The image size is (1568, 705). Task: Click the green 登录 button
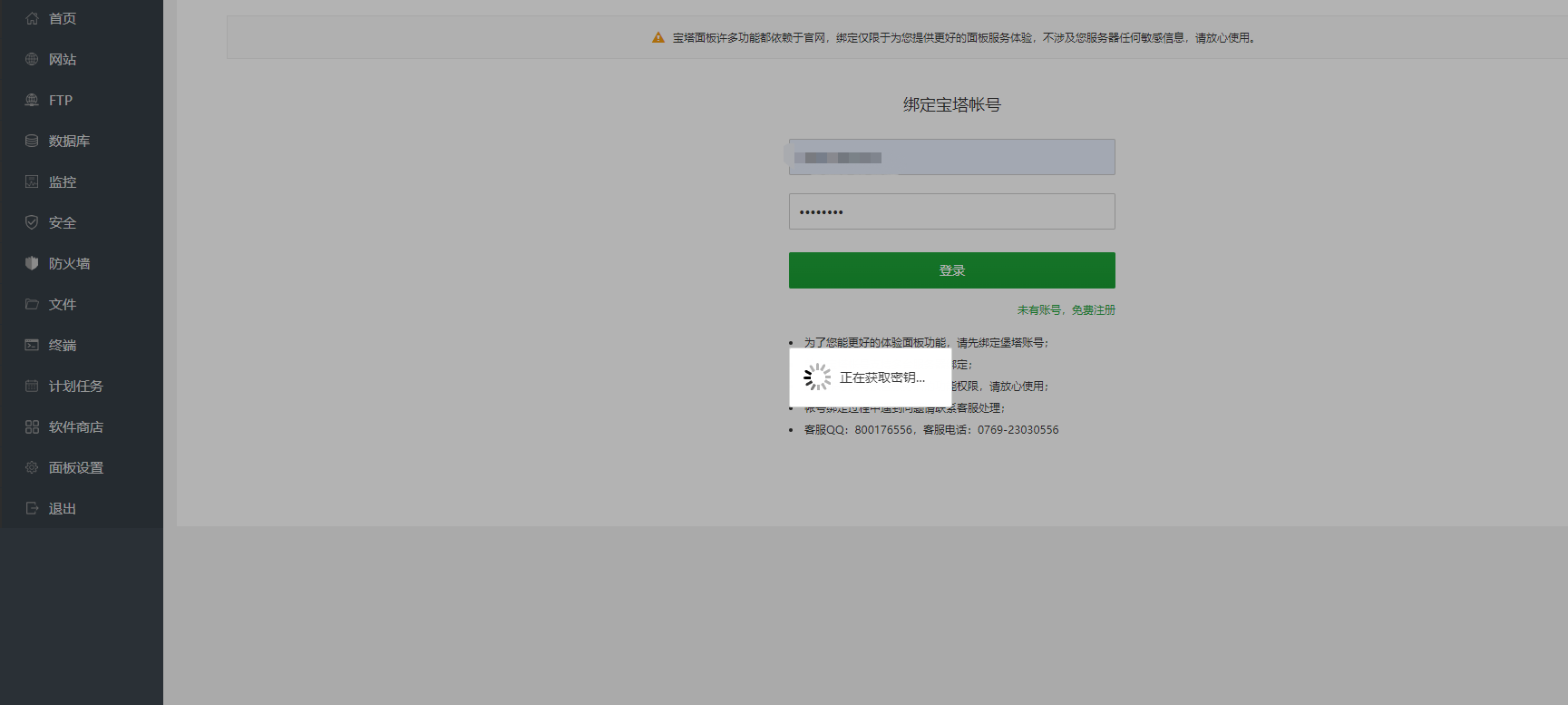coord(952,270)
